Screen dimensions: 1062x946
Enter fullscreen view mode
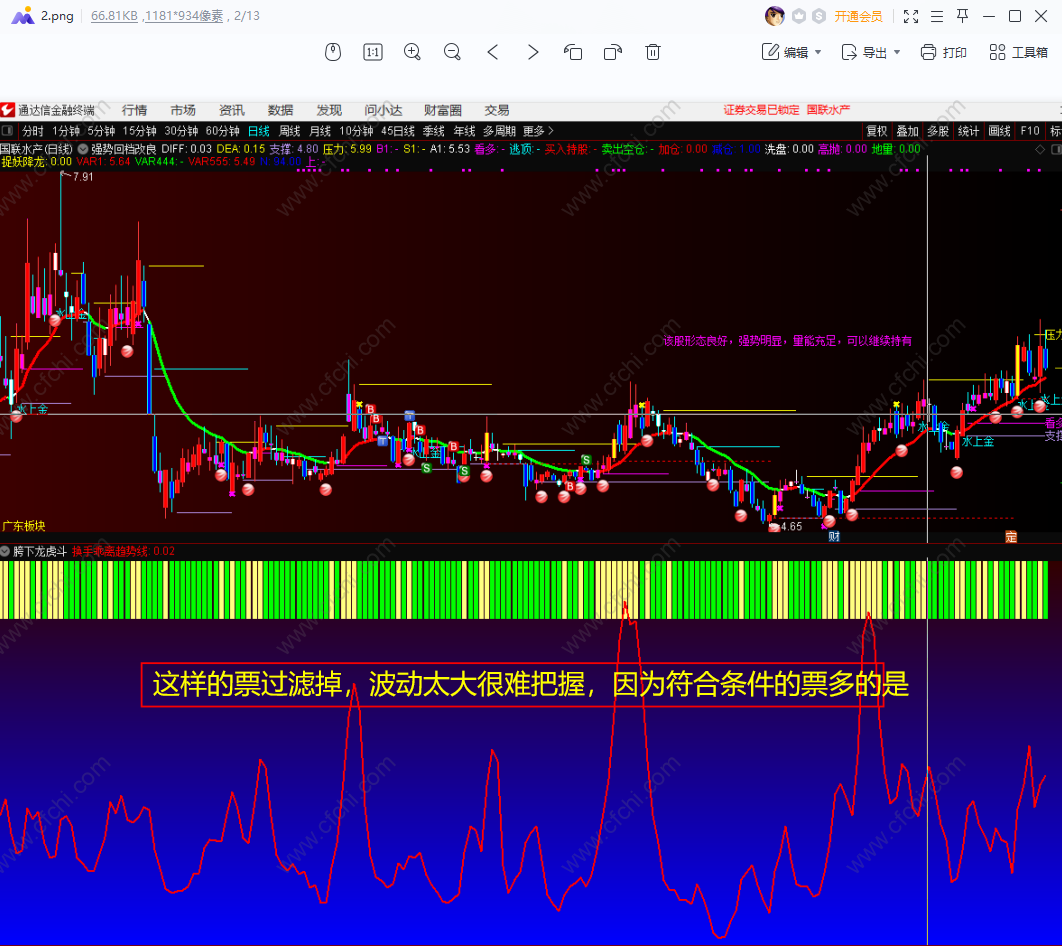click(910, 16)
